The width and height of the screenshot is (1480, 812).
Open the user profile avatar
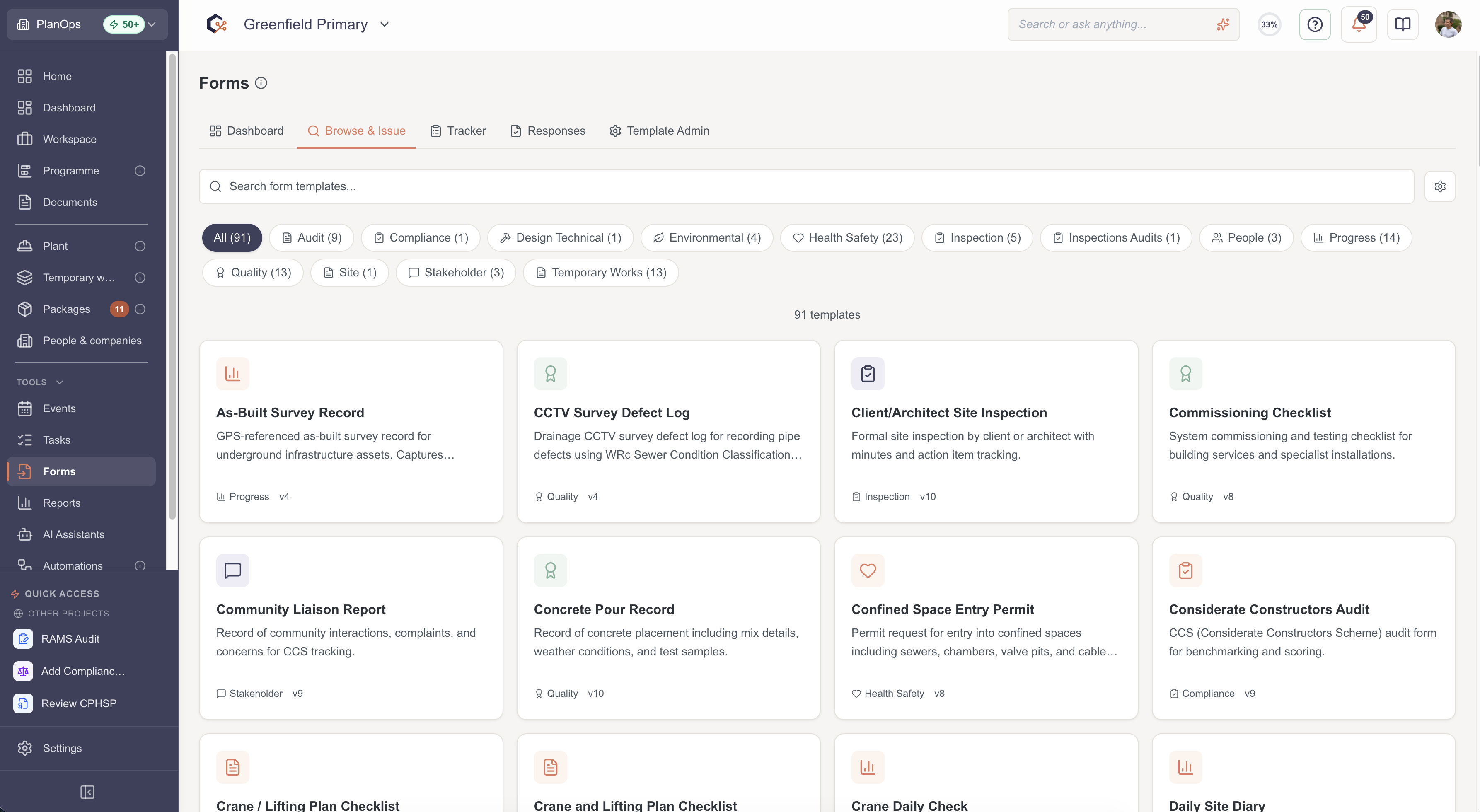coord(1448,25)
